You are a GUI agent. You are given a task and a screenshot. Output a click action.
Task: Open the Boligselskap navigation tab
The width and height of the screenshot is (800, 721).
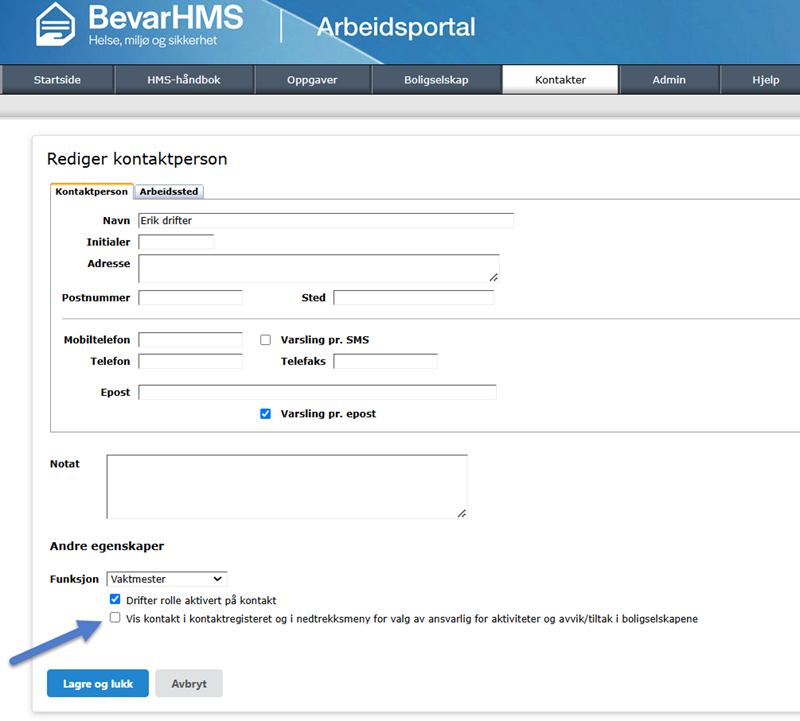click(436, 80)
